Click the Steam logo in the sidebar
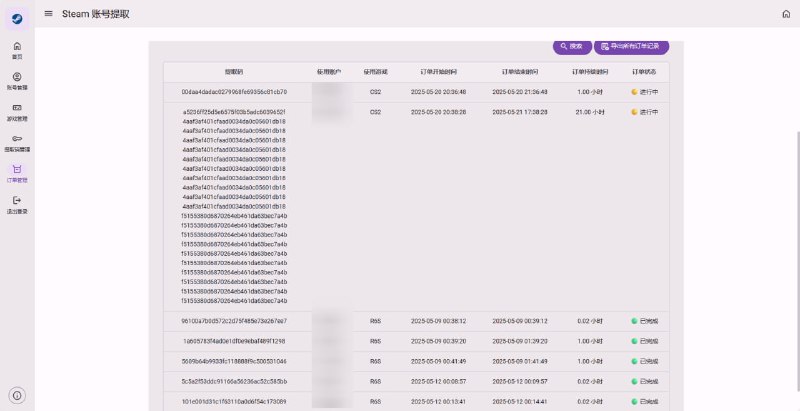Image resolution: width=800 pixels, height=411 pixels. [17, 15]
